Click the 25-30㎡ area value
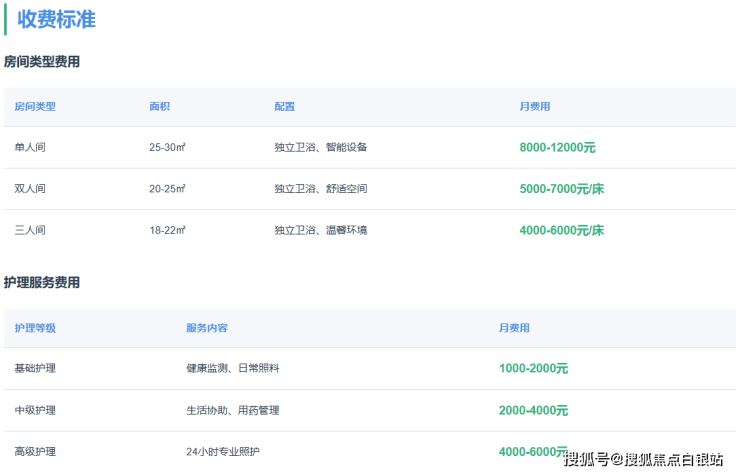The image size is (740, 475). click(x=167, y=148)
